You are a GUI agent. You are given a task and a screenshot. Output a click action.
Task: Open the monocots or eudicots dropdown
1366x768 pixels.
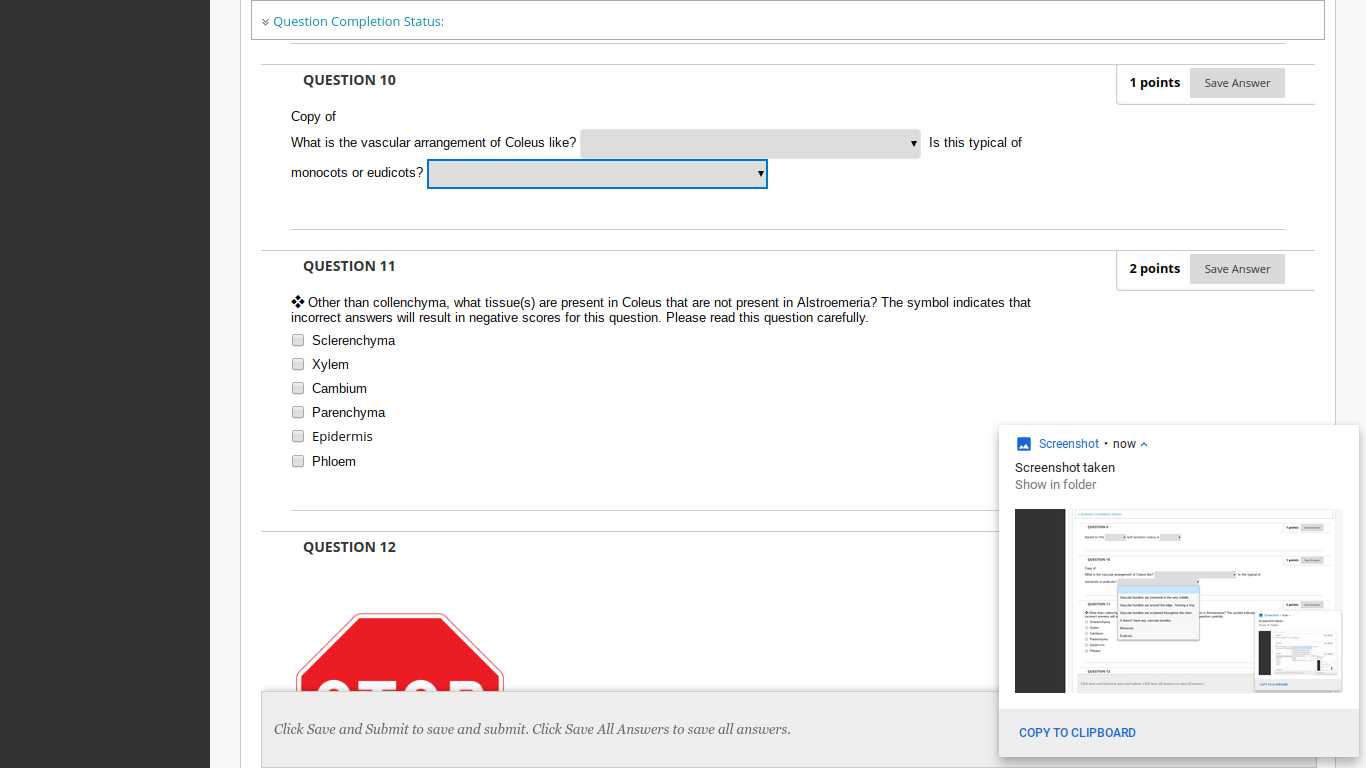tap(597, 174)
